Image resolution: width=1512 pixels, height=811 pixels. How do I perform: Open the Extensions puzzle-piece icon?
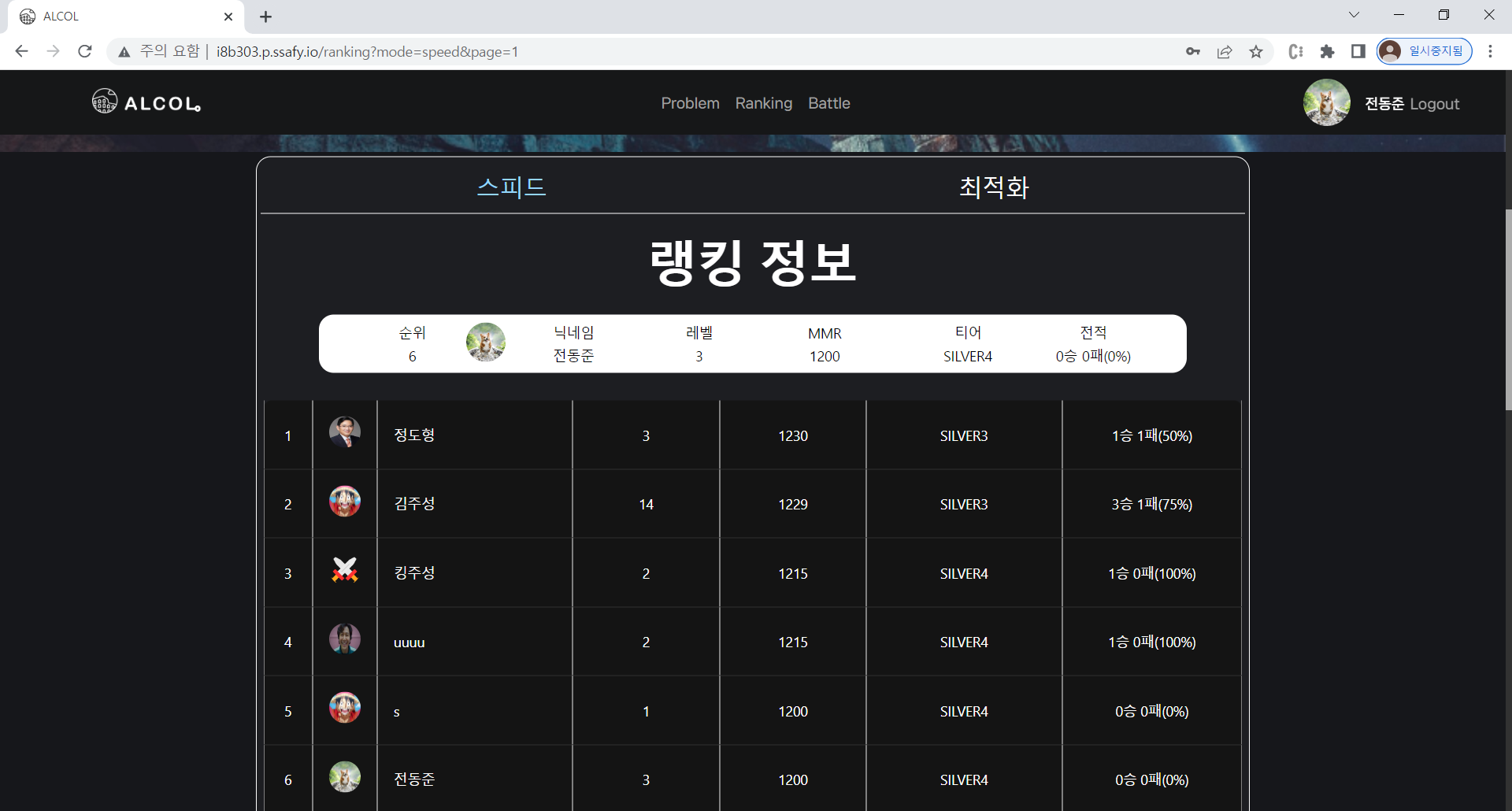[x=1327, y=51]
